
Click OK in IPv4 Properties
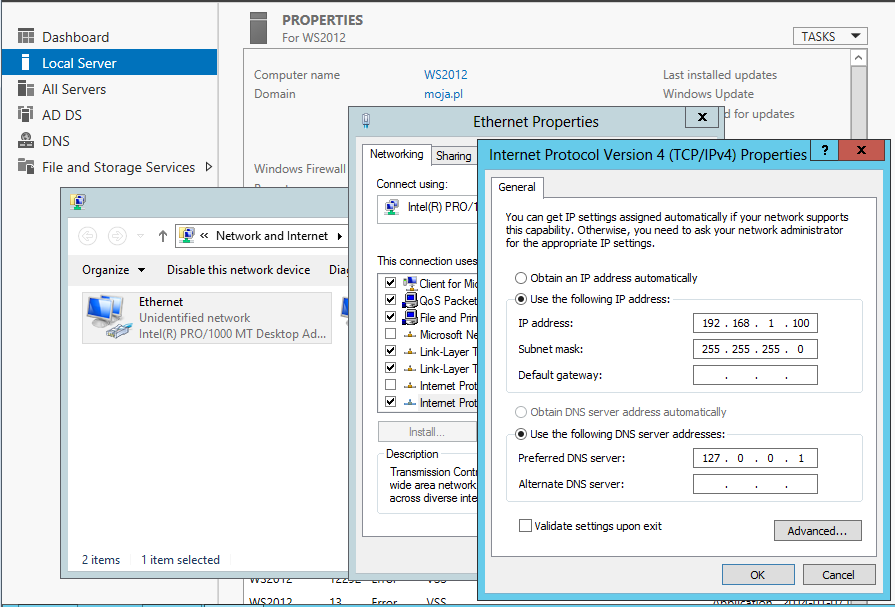pos(757,574)
